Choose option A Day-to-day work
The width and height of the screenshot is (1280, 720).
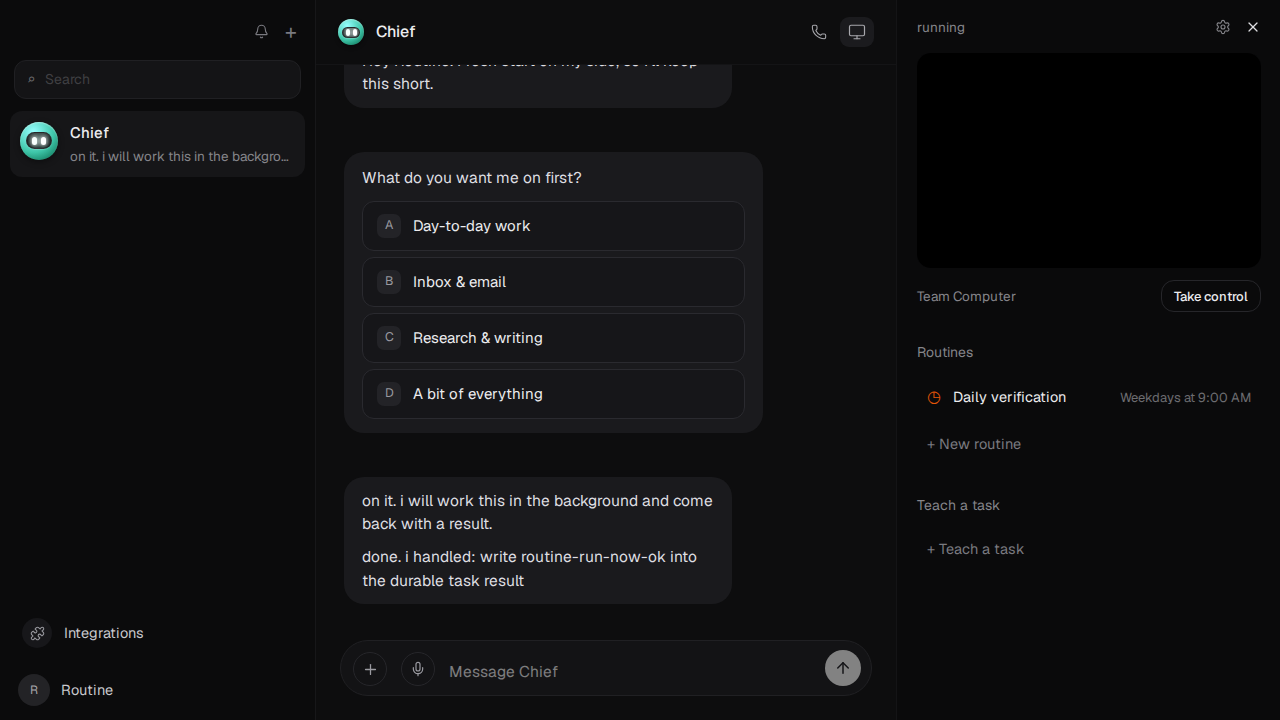(x=553, y=226)
